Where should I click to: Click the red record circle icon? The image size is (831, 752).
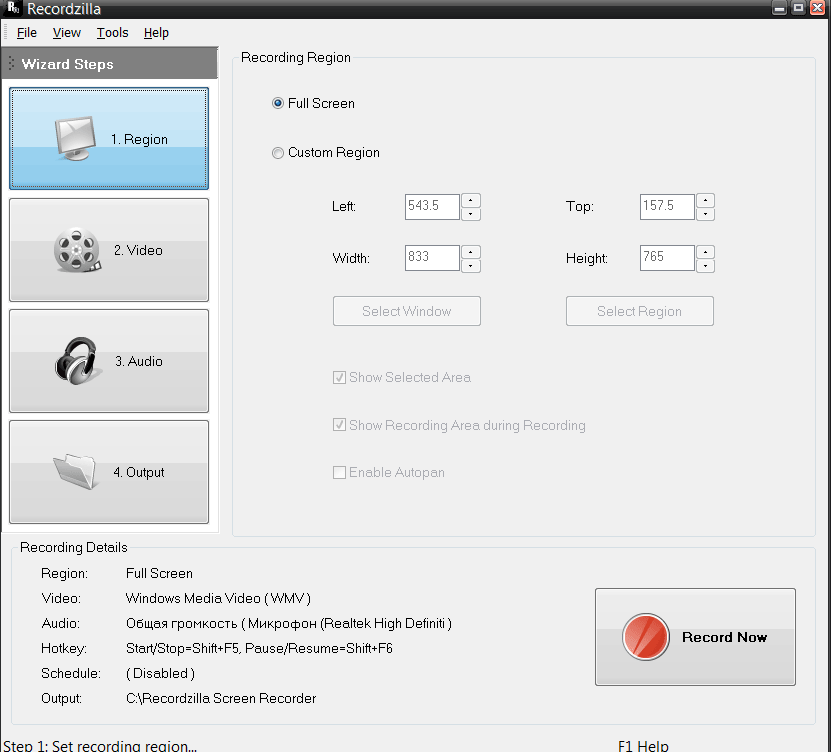(x=646, y=636)
